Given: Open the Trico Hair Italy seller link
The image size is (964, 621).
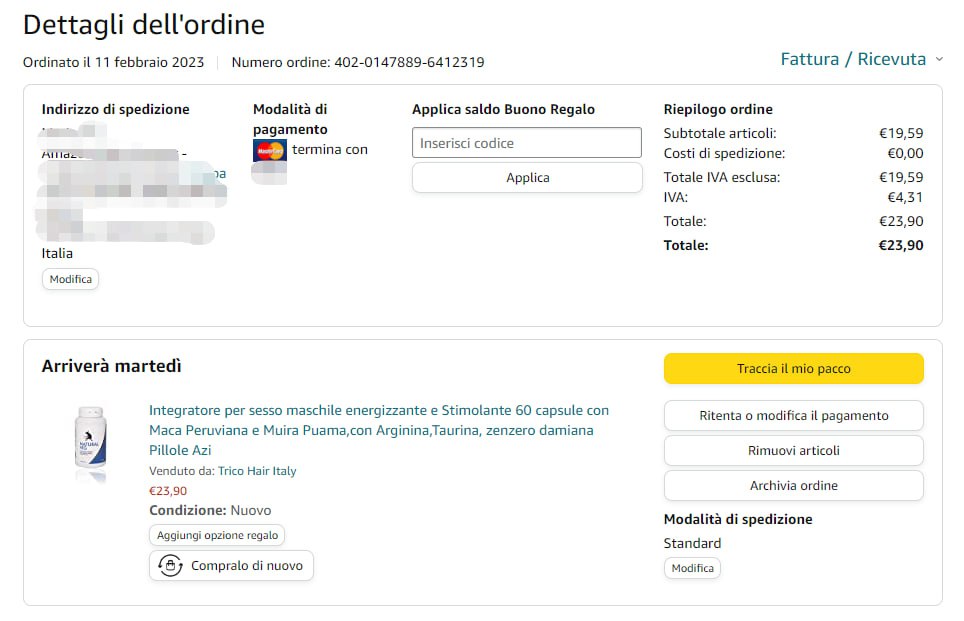Looking at the screenshot, I should pos(257,471).
